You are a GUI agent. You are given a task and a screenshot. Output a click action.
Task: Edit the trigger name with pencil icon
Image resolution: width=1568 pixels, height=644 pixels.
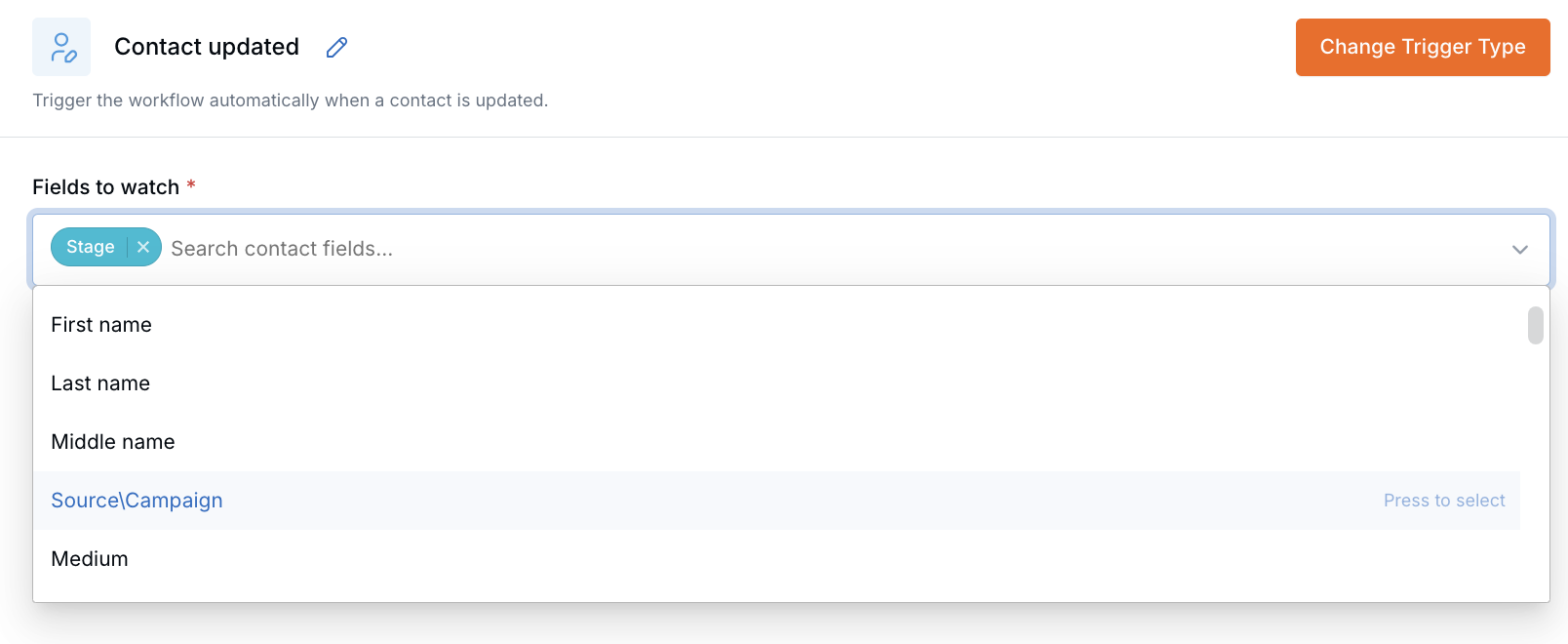point(336,47)
